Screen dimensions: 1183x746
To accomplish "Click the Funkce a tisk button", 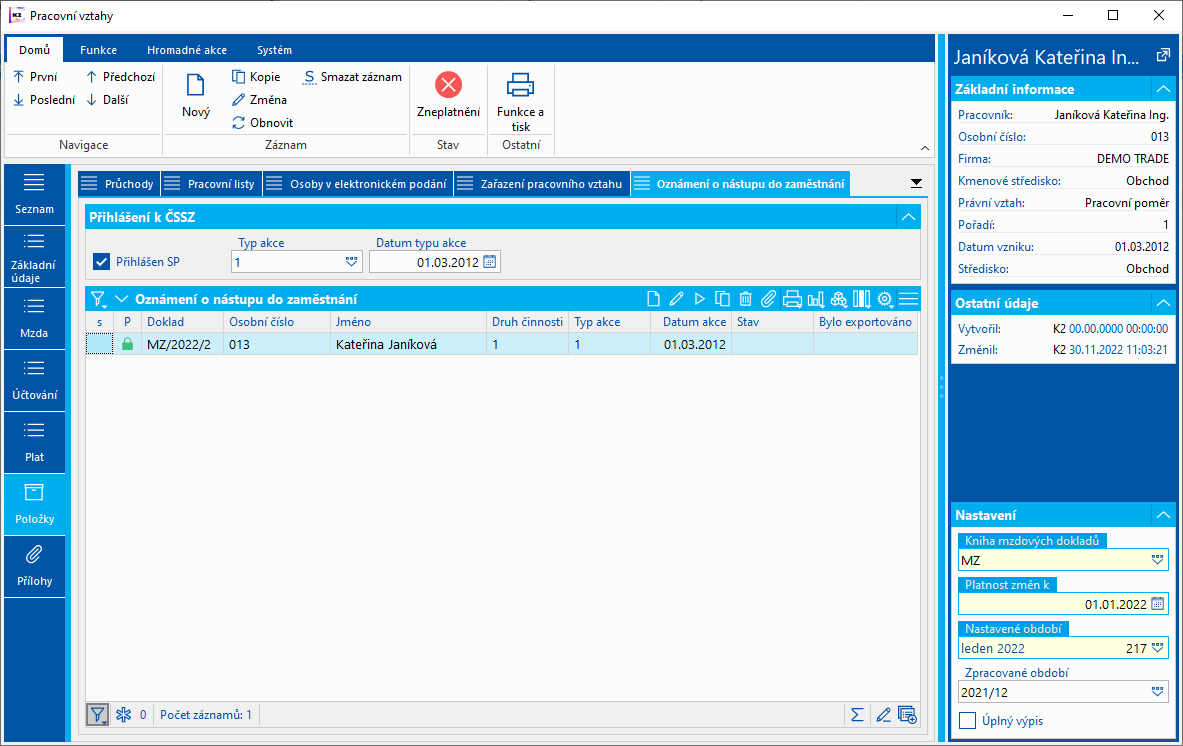I will (521, 102).
